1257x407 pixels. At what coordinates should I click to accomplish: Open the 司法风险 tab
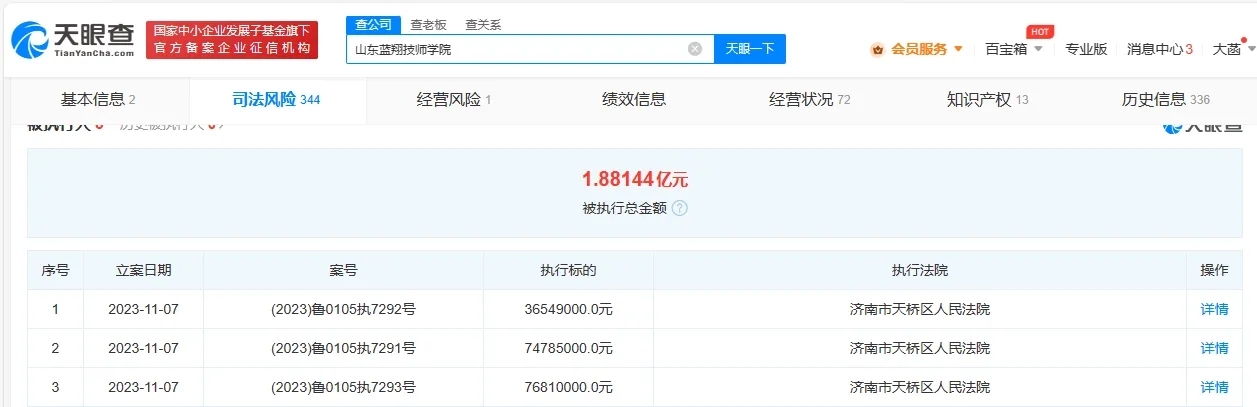(276, 99)
